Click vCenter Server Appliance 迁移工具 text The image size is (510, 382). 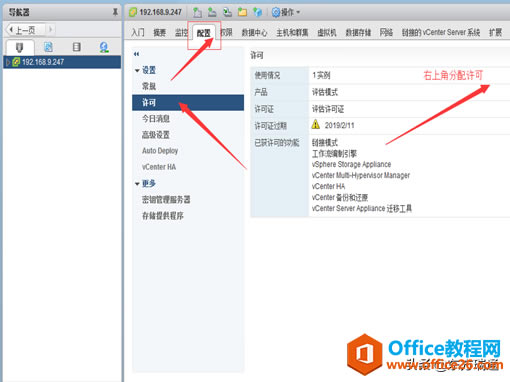coord(362,208)
